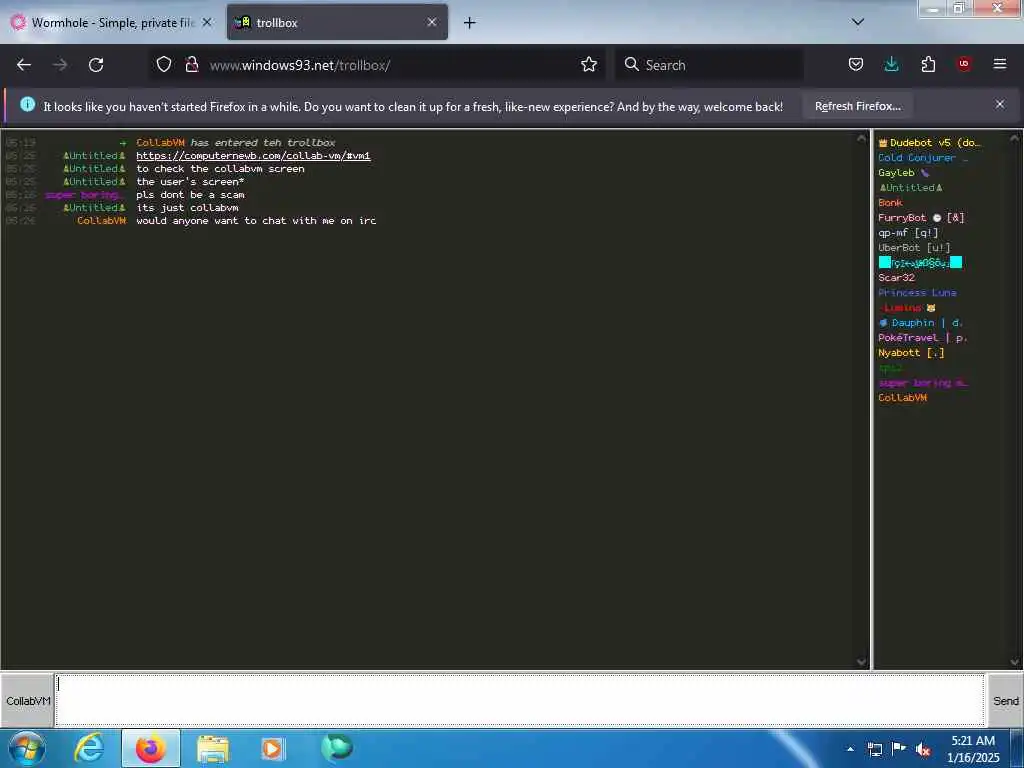
Task: Open the green bird app on taskbar
Action: 337,747
